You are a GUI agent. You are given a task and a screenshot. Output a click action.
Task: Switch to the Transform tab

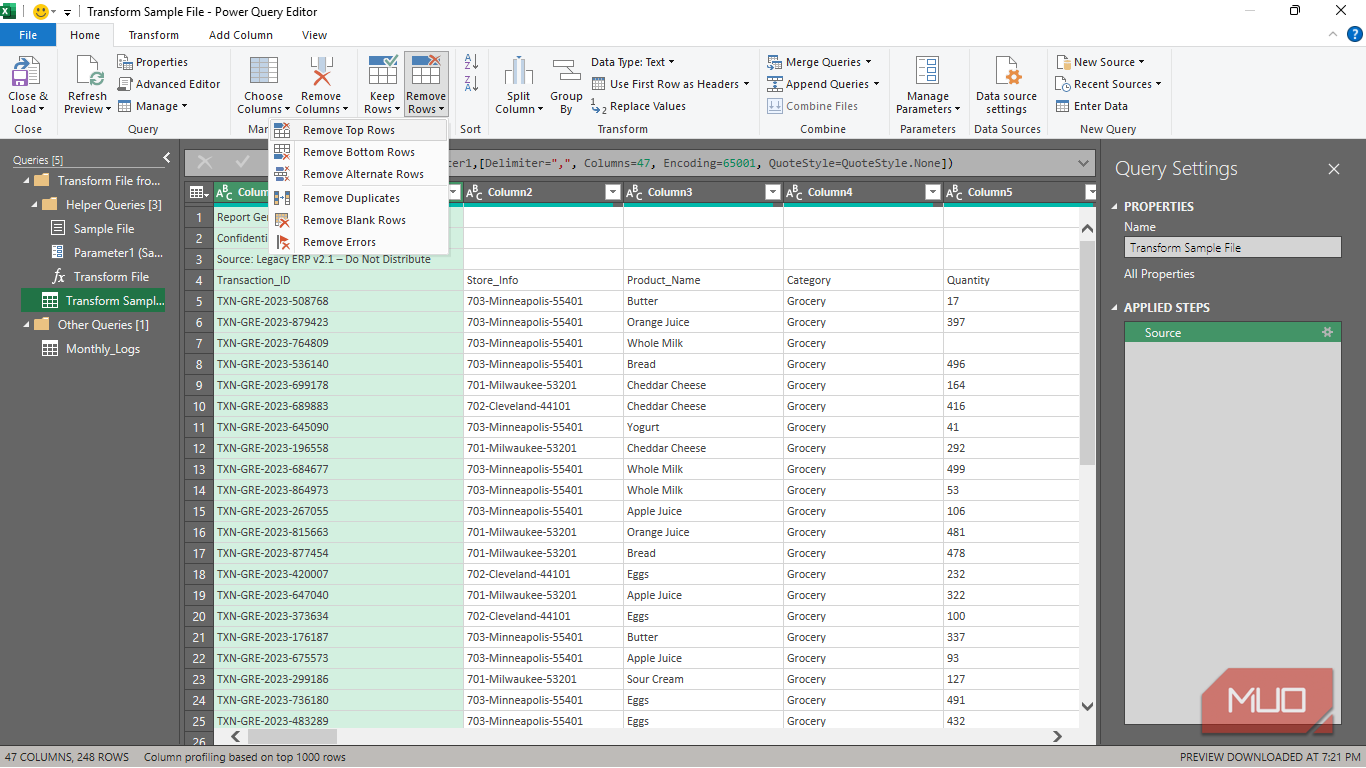153,35
